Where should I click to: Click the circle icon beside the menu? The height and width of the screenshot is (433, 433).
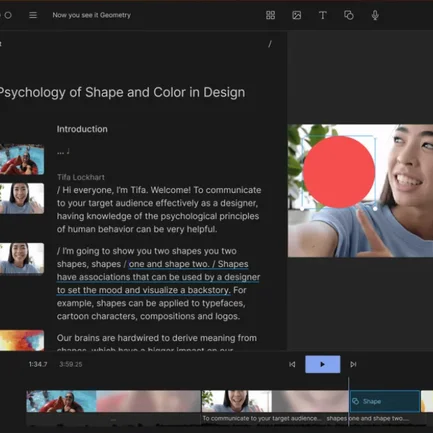(x=8, y=15)
